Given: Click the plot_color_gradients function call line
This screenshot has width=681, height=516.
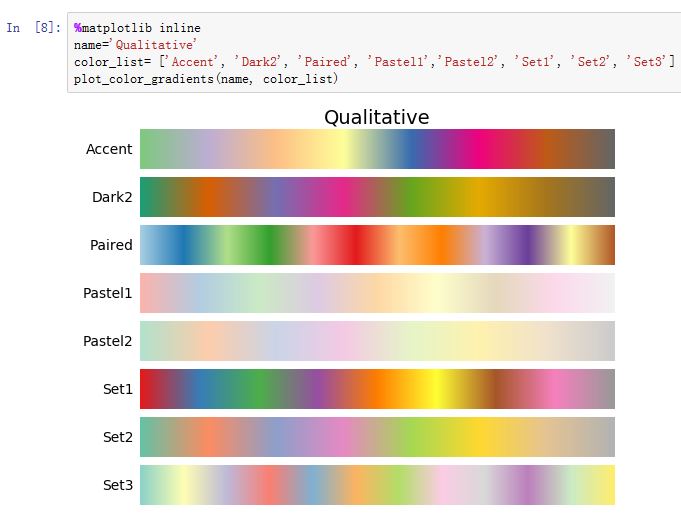Looking at the screenshot, I should tap(206, 78).
